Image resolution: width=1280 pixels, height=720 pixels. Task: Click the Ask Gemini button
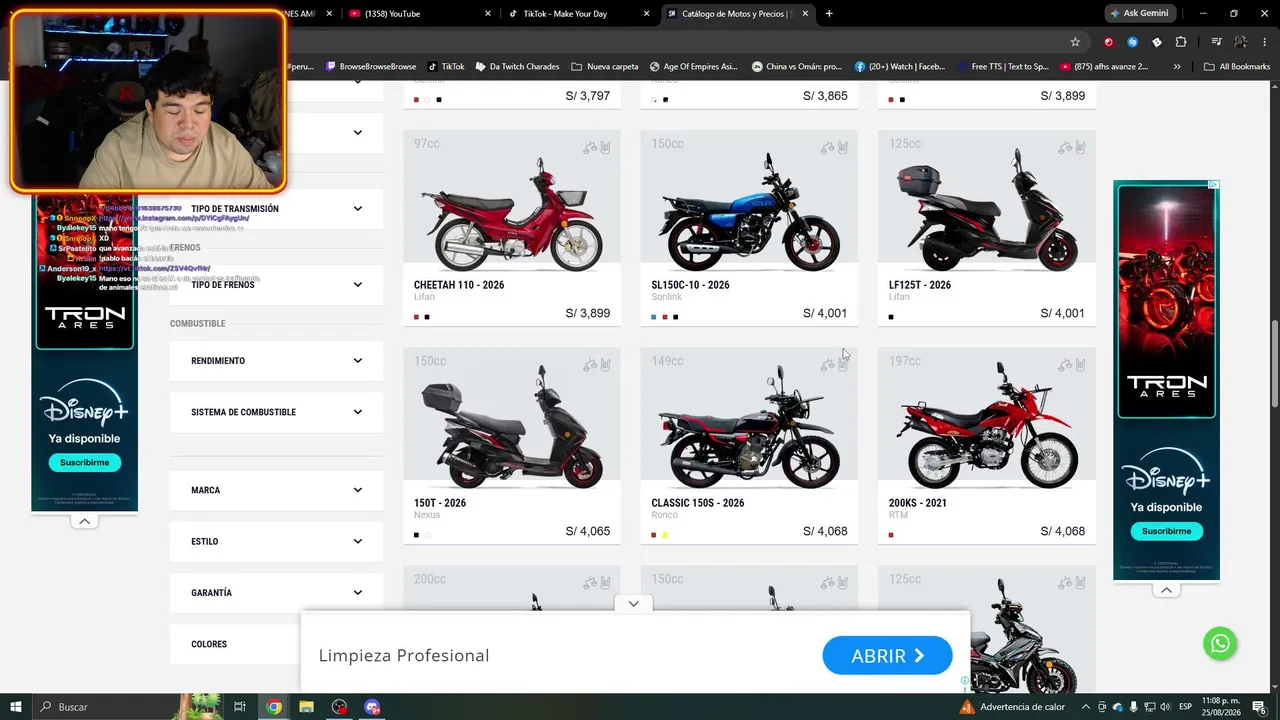(x=1139, y=13)
